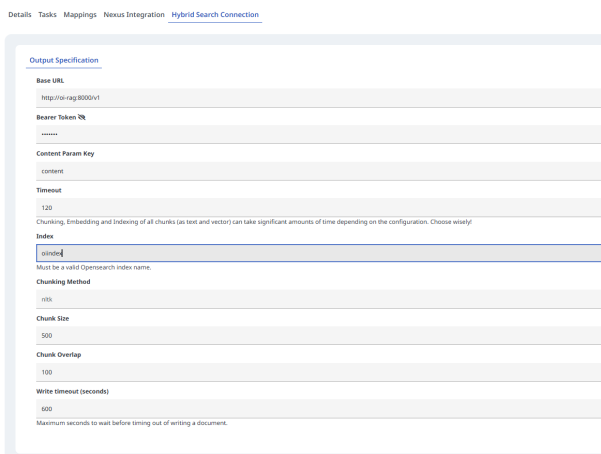Image resolution: width=601 pixels, height=454 pixels.
Task: Click the "Write timeout (seconds)" label
Action: coord(72,390)
